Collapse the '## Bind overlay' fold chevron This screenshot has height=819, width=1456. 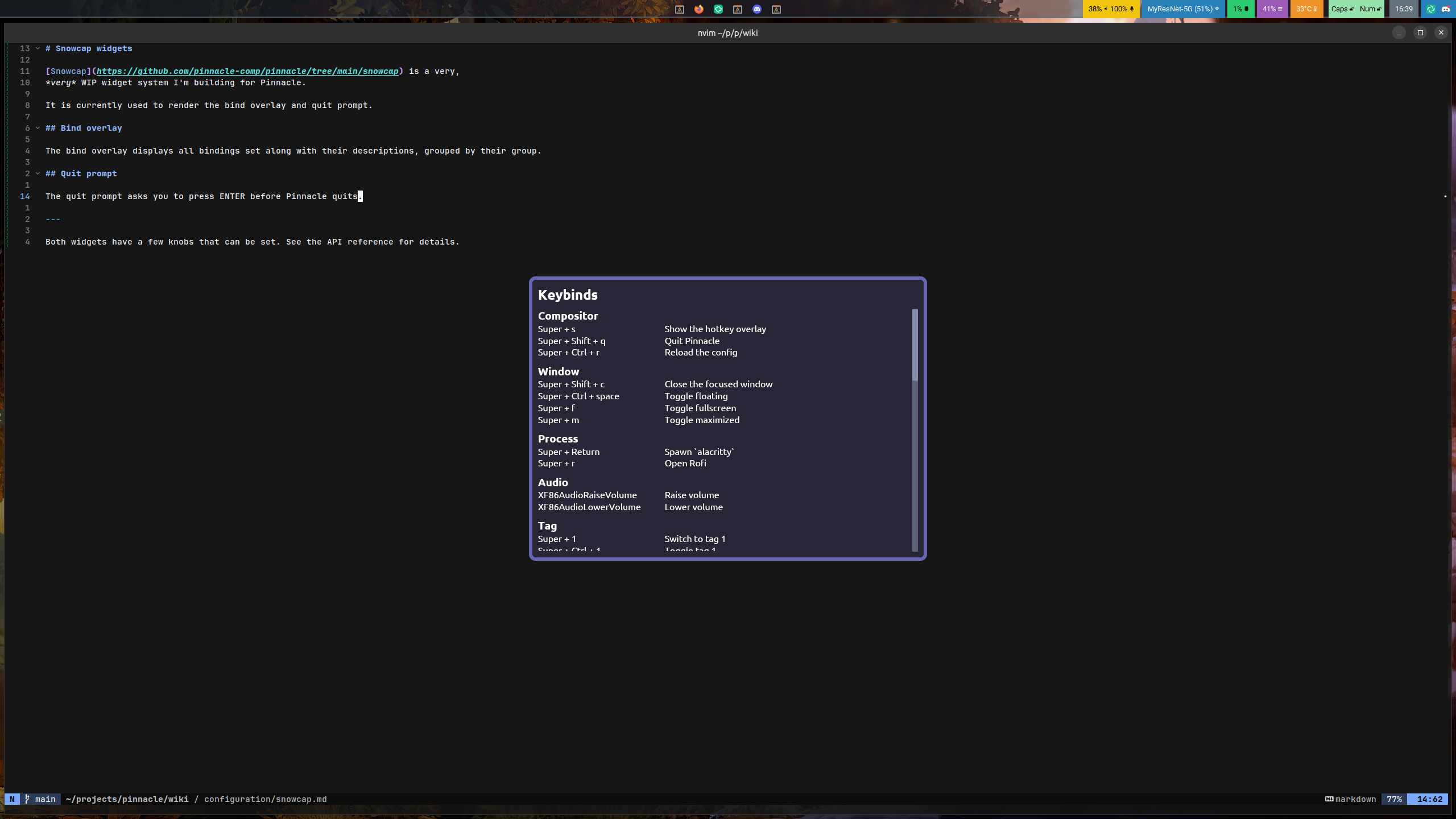tap(38, 128)
